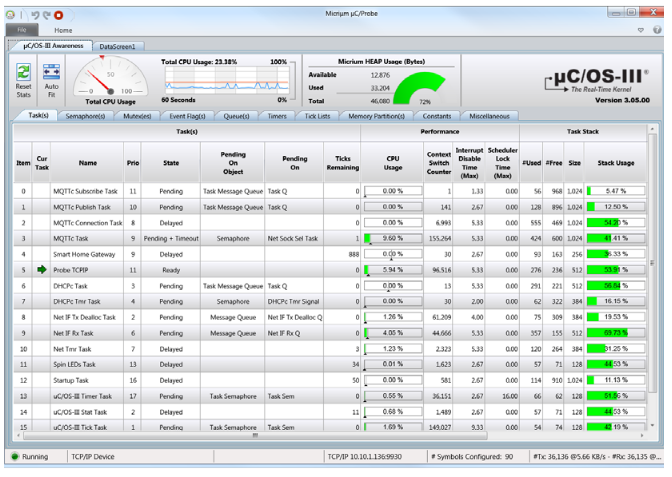Viewport: 672px width, 477px height.
Task: Click the redo arrow in quick access bar
Action: point(46,15)
